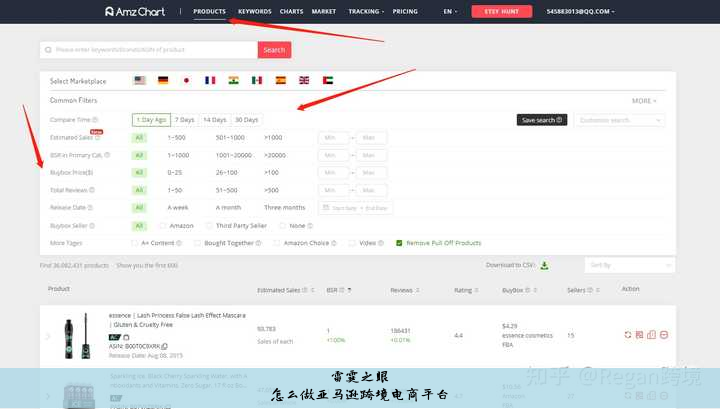Check the Amazon Choice tag filter
The width and height of the screenshot is (720, 409).
277,243
